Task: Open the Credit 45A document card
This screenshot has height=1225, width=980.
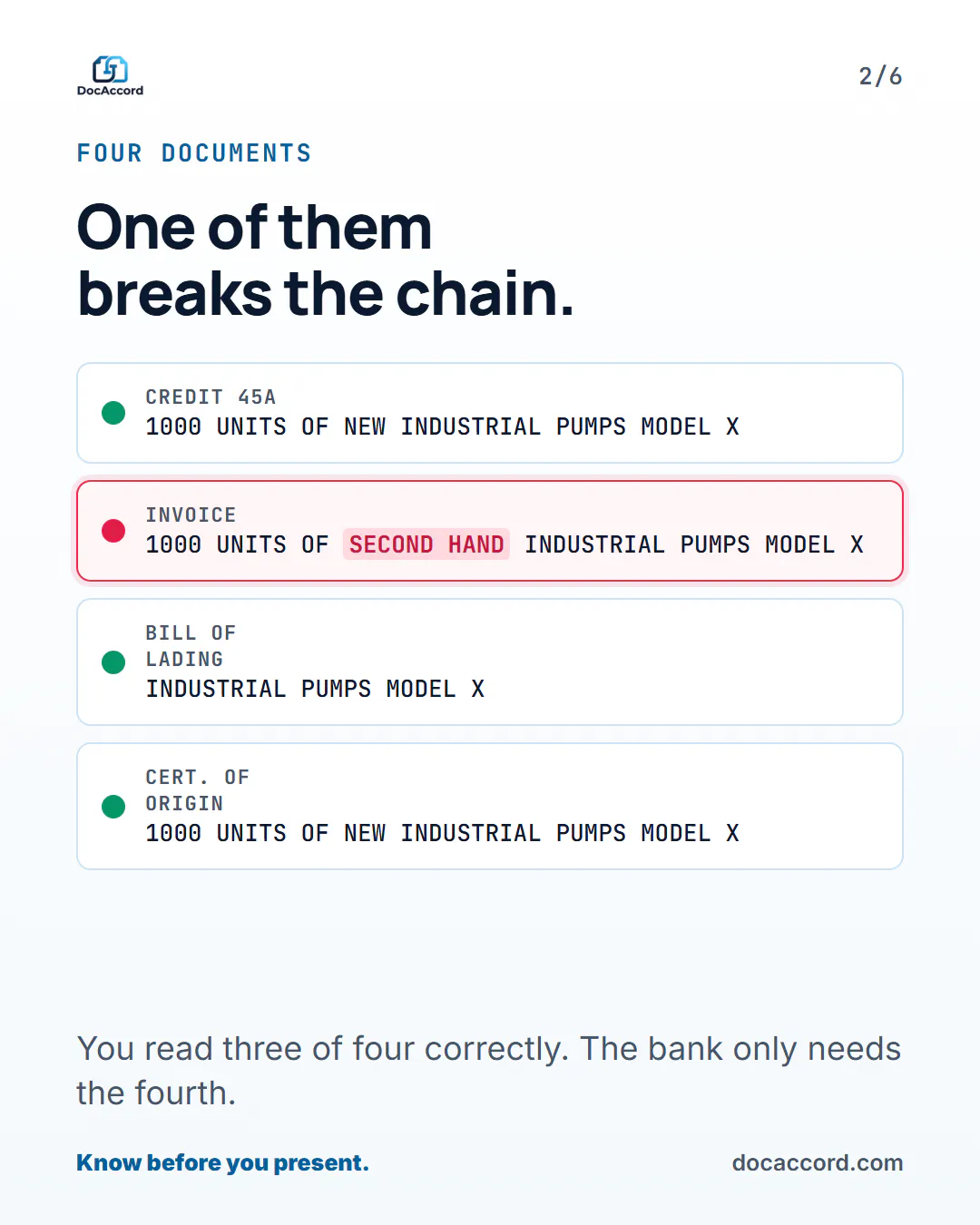Action: 490,413
